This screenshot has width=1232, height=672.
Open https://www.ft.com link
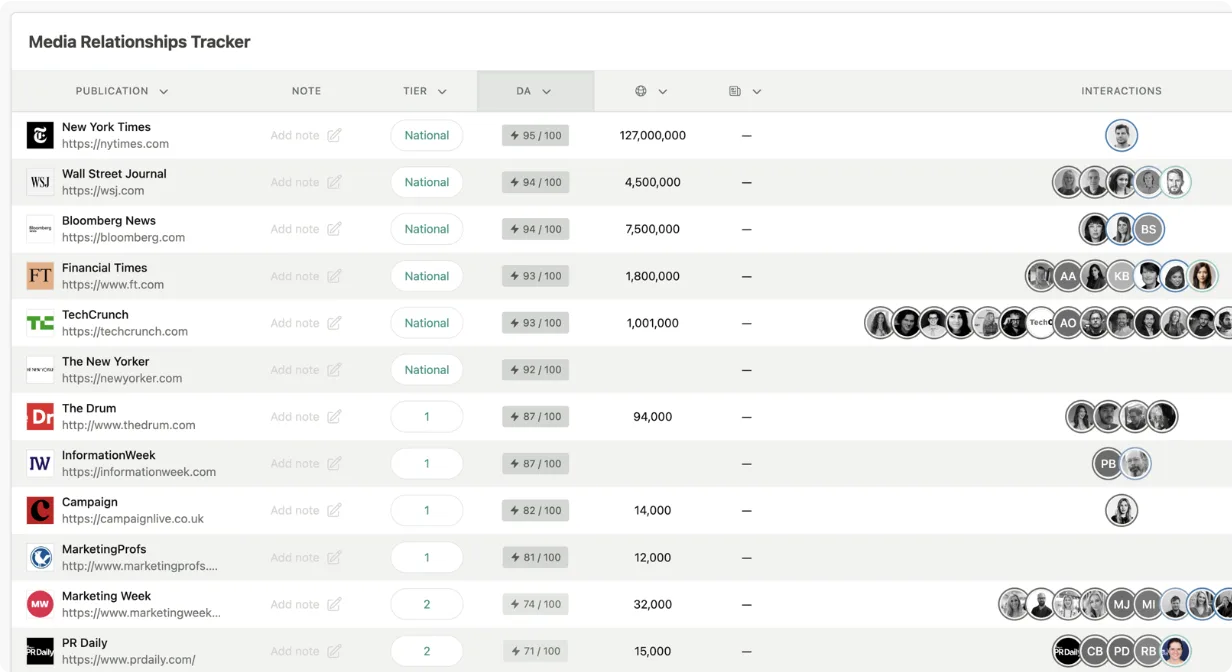pyautogui.click(x=113, y=285)
